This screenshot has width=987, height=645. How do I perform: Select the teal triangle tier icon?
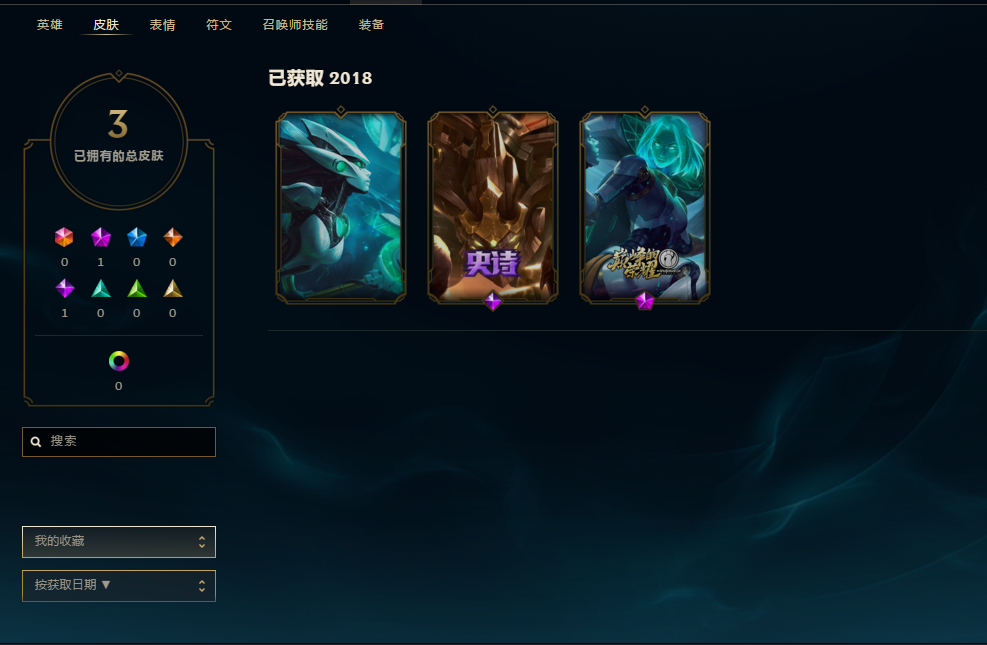[101, 288]
